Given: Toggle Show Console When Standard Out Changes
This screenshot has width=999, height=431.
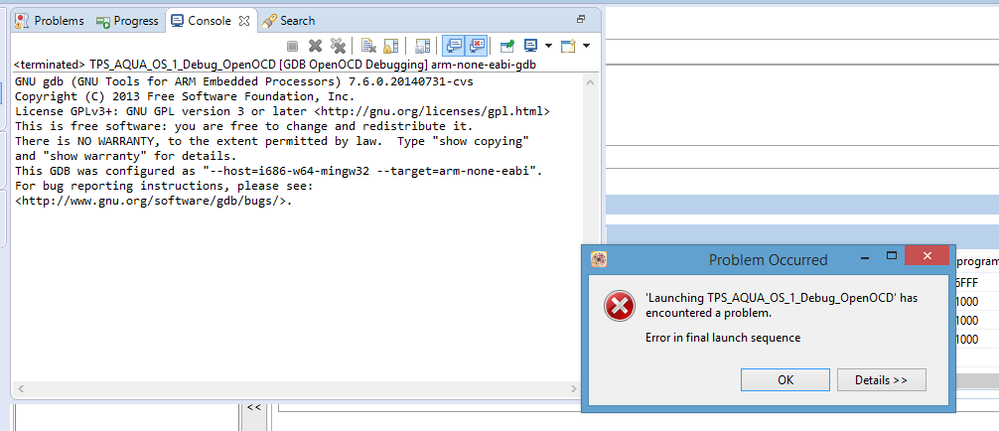Looking at the screenshot, I should pos(454,46).
